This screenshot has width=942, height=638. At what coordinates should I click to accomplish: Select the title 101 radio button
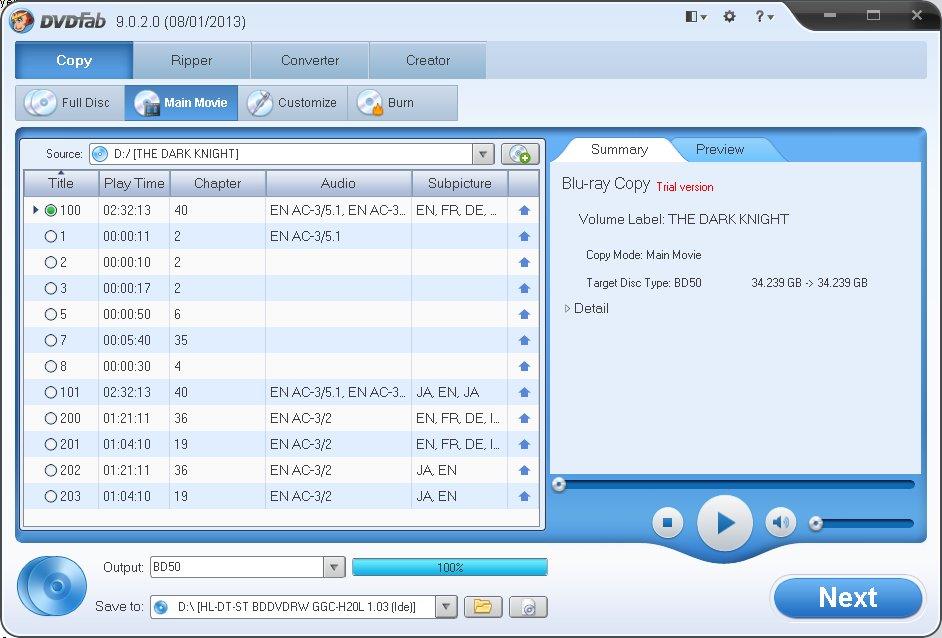pyautogui.click(x=51, y=392)
